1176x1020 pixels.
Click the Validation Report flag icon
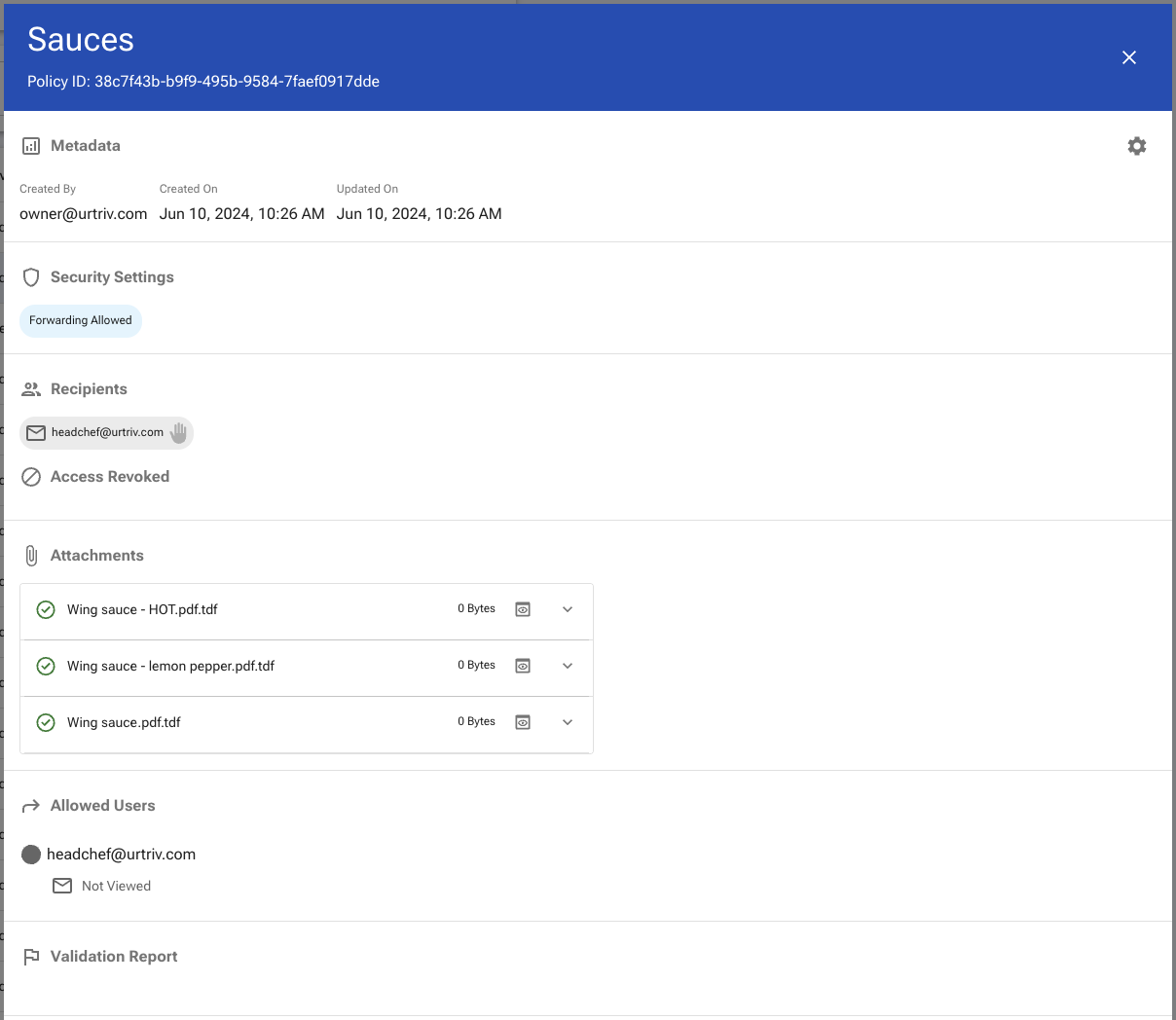(x=30, y=956)
